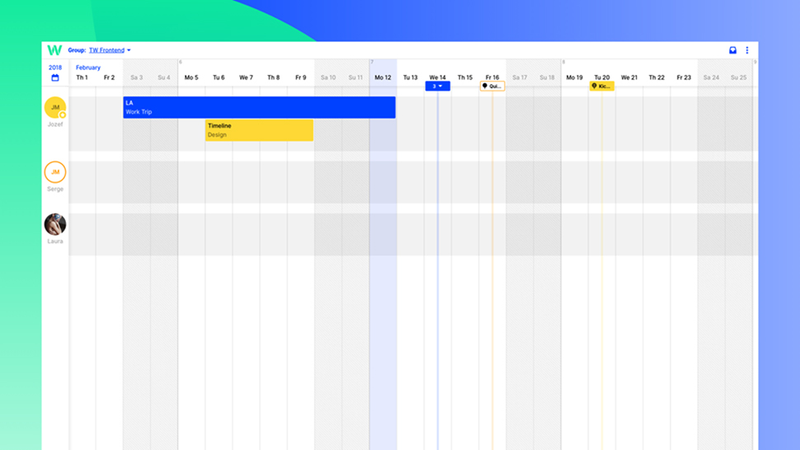Click Jozef's yellow JM avatar
The height and width of the screenshot is (450, 800).
pyautogui.click(x=55, y=108)
